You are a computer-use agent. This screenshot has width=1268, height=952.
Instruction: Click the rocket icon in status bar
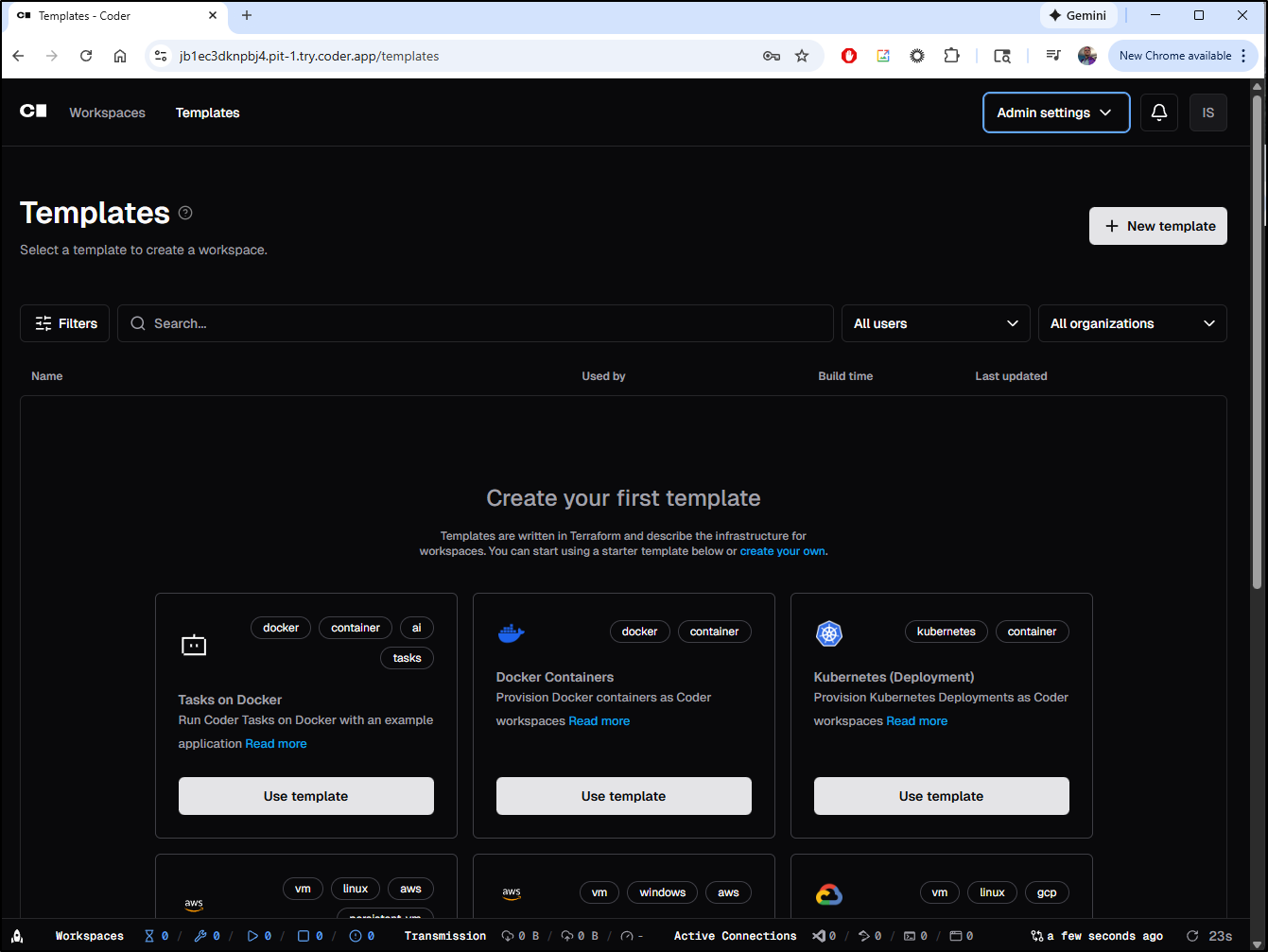17,936
